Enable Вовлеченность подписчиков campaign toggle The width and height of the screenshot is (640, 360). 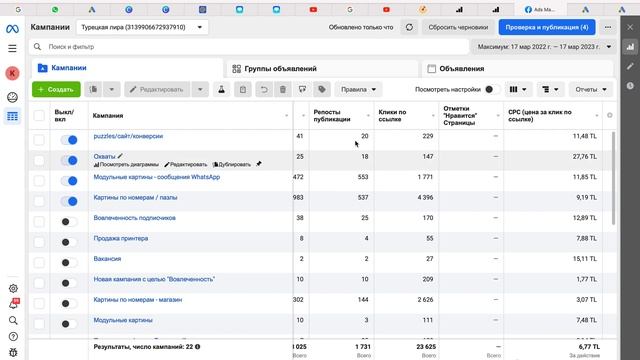(x=69, y=222)
